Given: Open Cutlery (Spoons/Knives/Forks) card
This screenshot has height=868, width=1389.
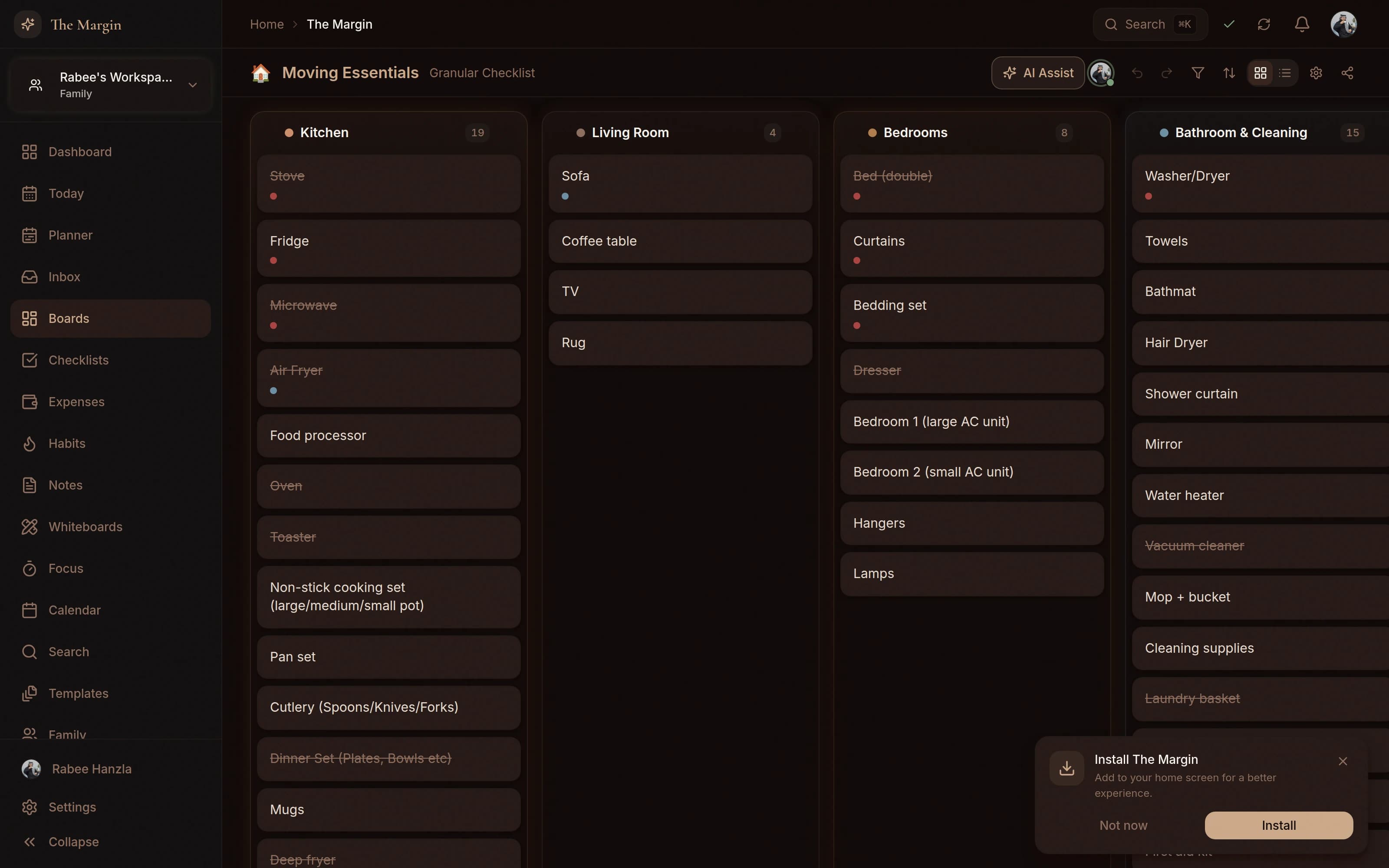Looking at the screenshot, I should tap(388, 708).
